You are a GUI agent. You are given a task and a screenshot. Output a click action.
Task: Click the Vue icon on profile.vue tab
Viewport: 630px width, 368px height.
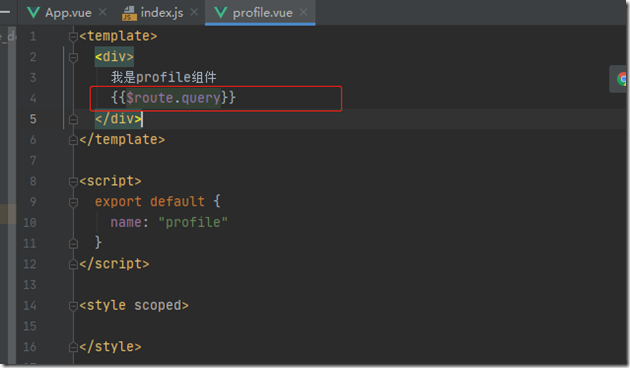coord(221,13)
